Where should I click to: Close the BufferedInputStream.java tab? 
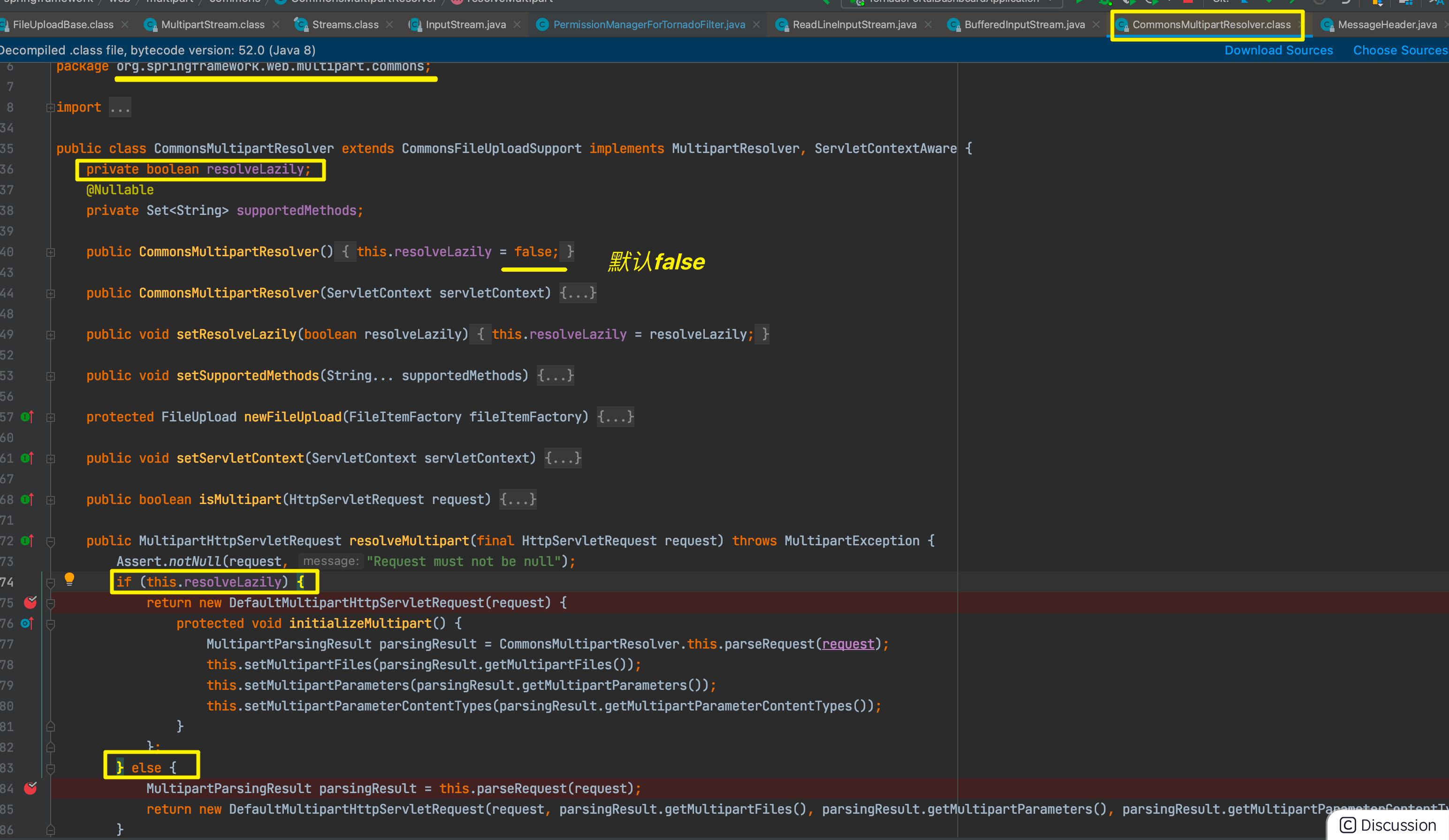[x=1096, y=25]
